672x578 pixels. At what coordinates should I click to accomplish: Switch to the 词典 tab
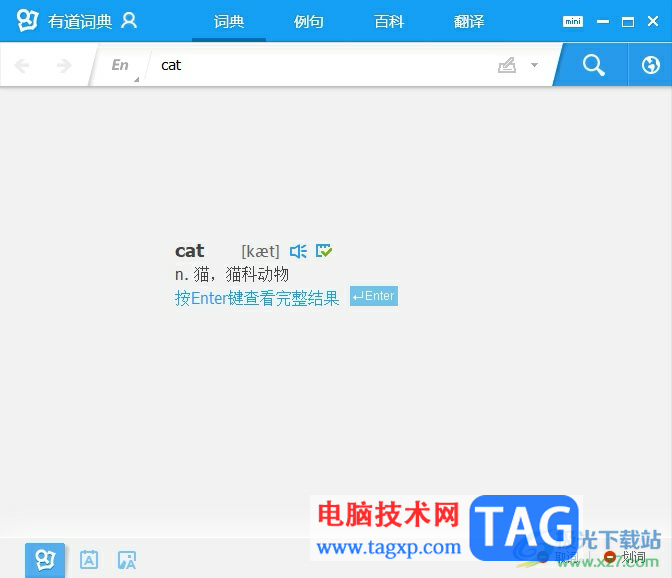pos(229,21)
